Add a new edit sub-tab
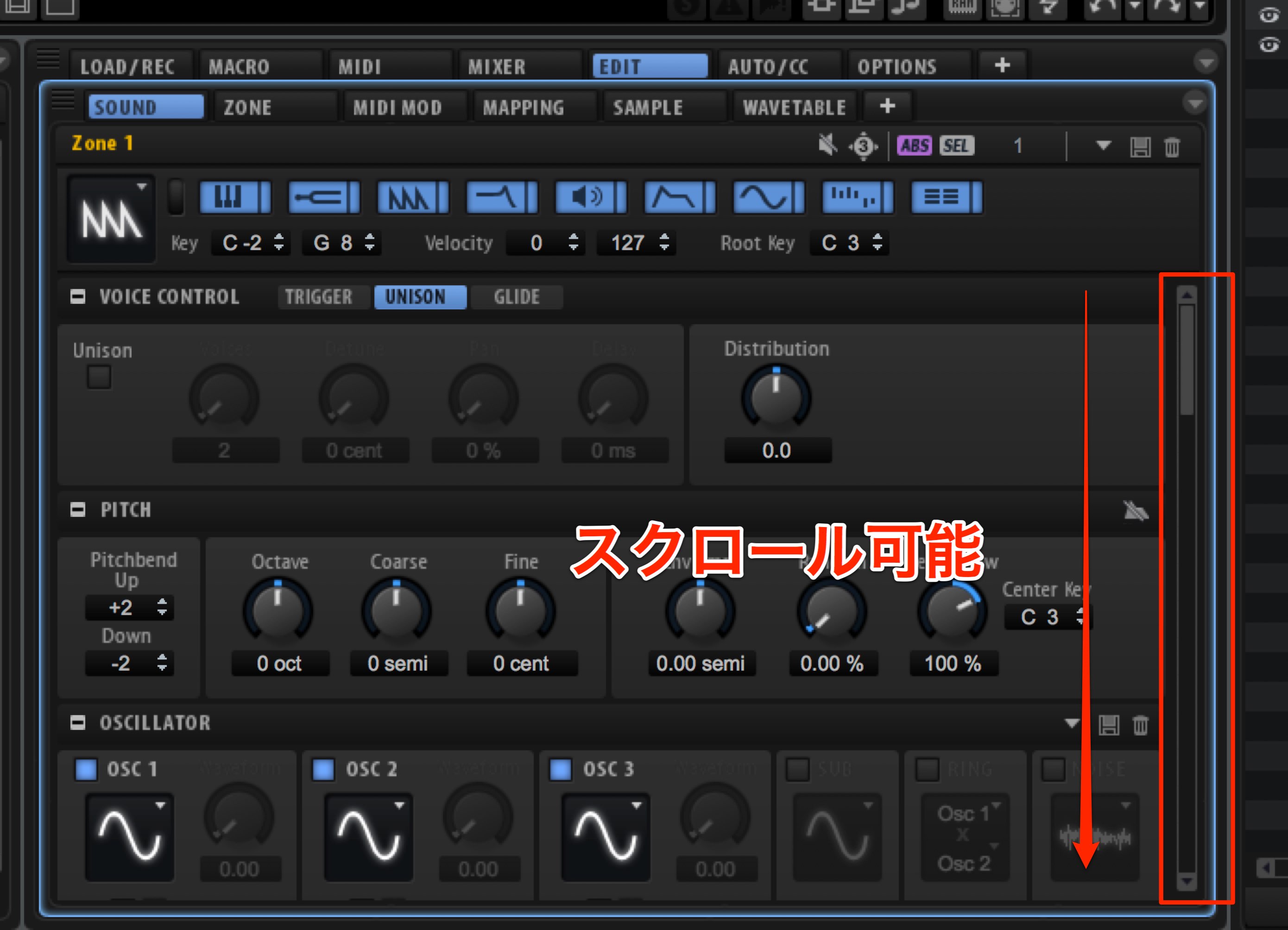This screenshot has width=1288, height=930. click(x=887, y=106)
